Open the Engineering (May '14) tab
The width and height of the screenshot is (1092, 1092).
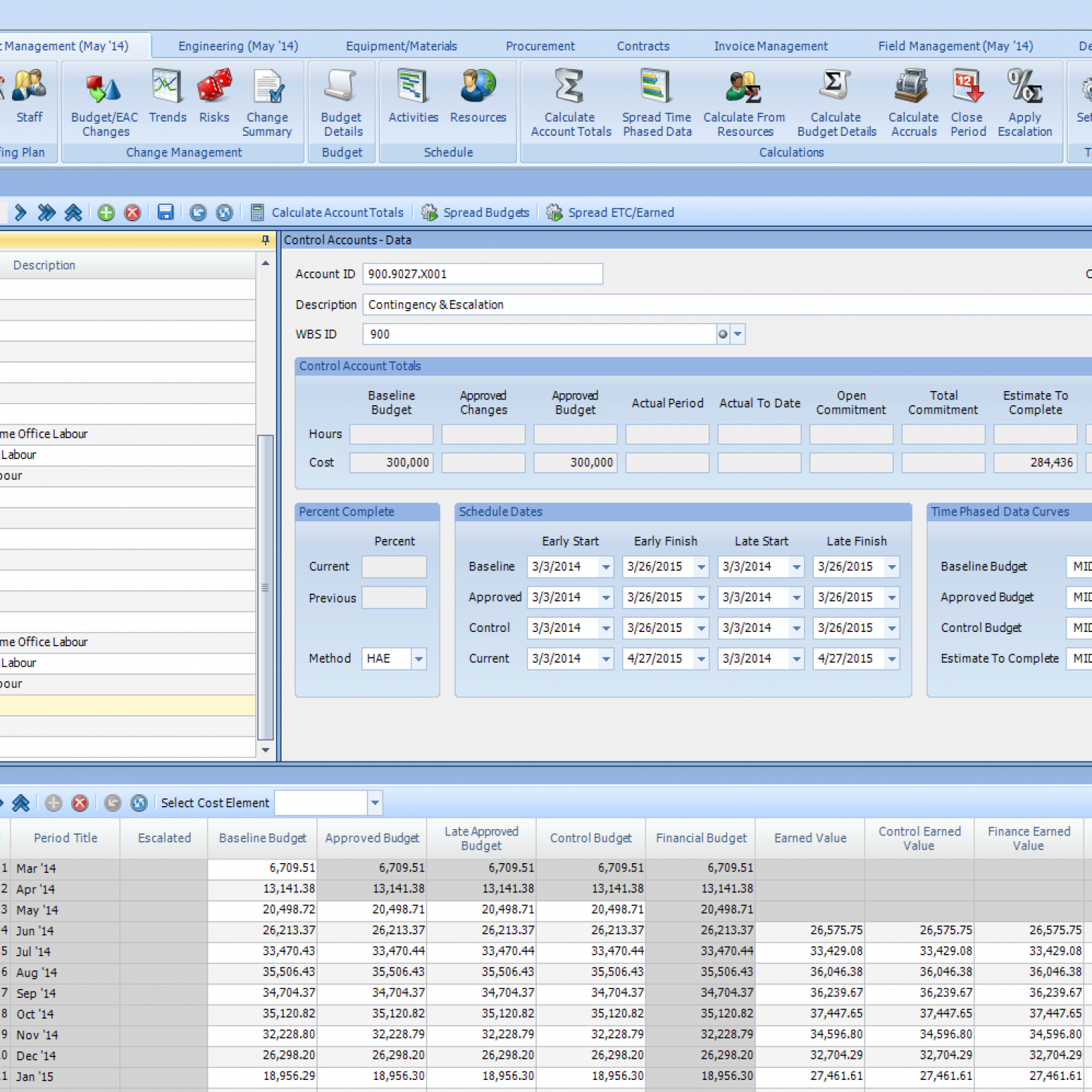coord(238,46)
